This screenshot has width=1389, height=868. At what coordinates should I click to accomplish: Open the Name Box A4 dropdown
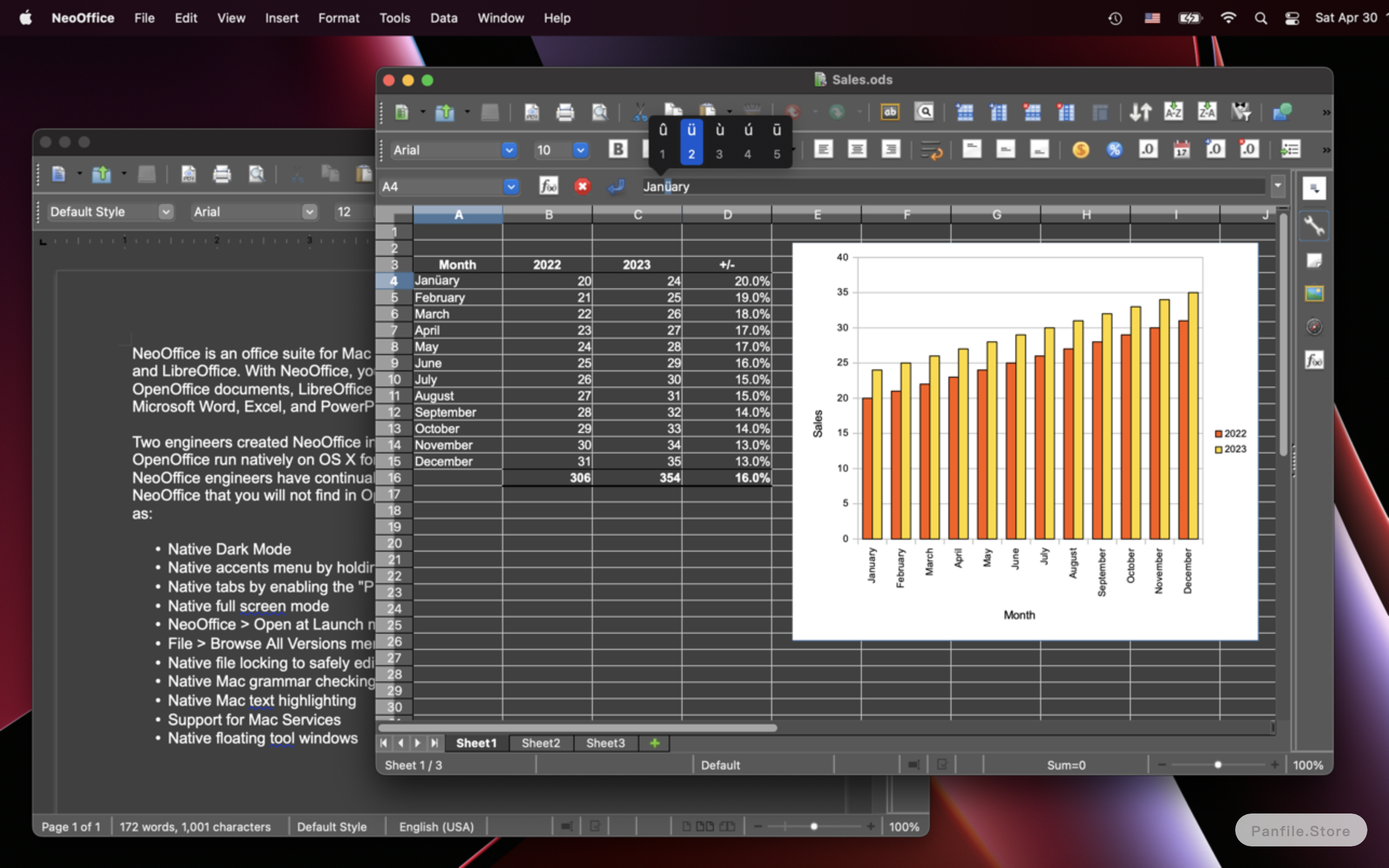(x=510, y=187)
